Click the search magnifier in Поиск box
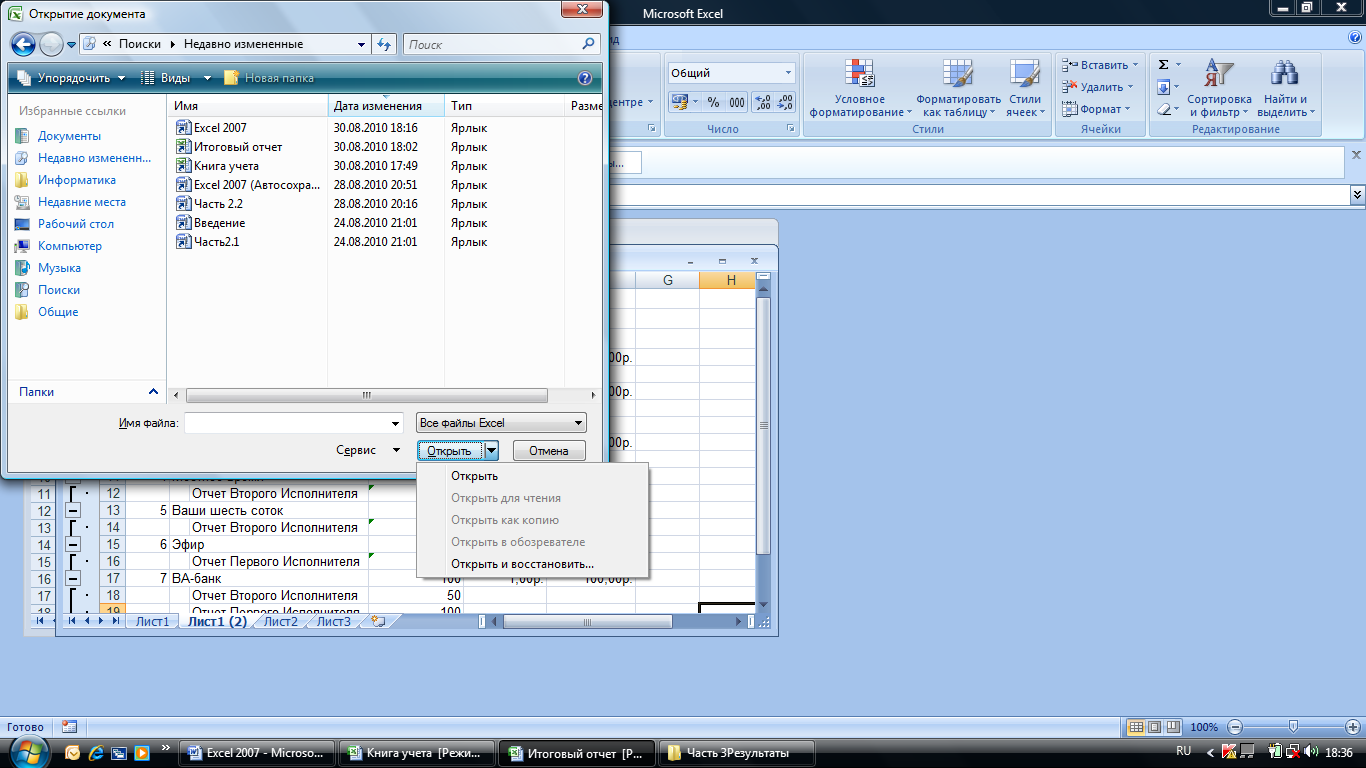 (x=588, y=44)
